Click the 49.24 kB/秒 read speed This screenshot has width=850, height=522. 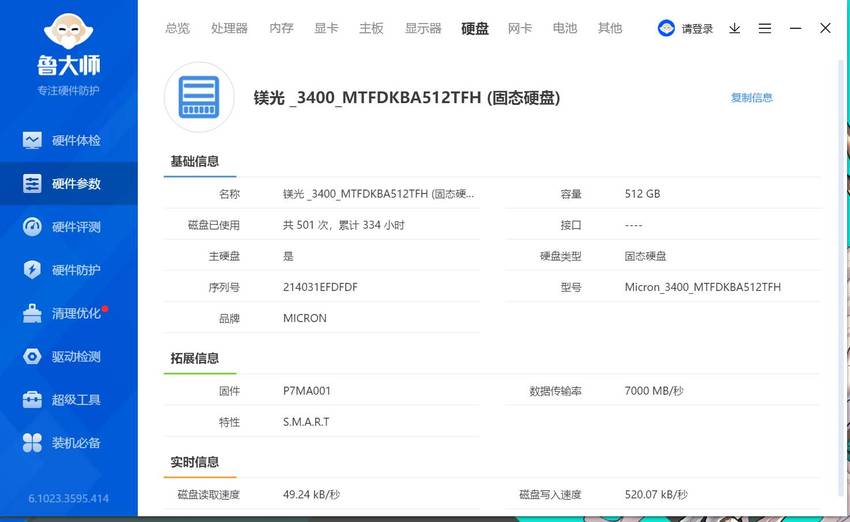(311, 494)
